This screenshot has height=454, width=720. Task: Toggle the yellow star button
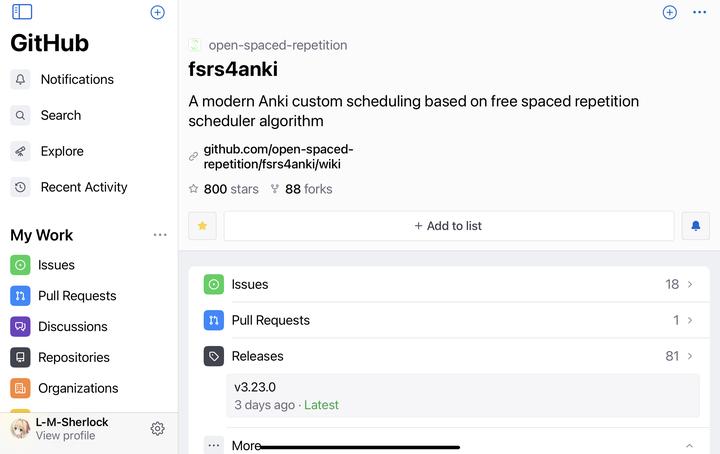(x=203, y=226)
